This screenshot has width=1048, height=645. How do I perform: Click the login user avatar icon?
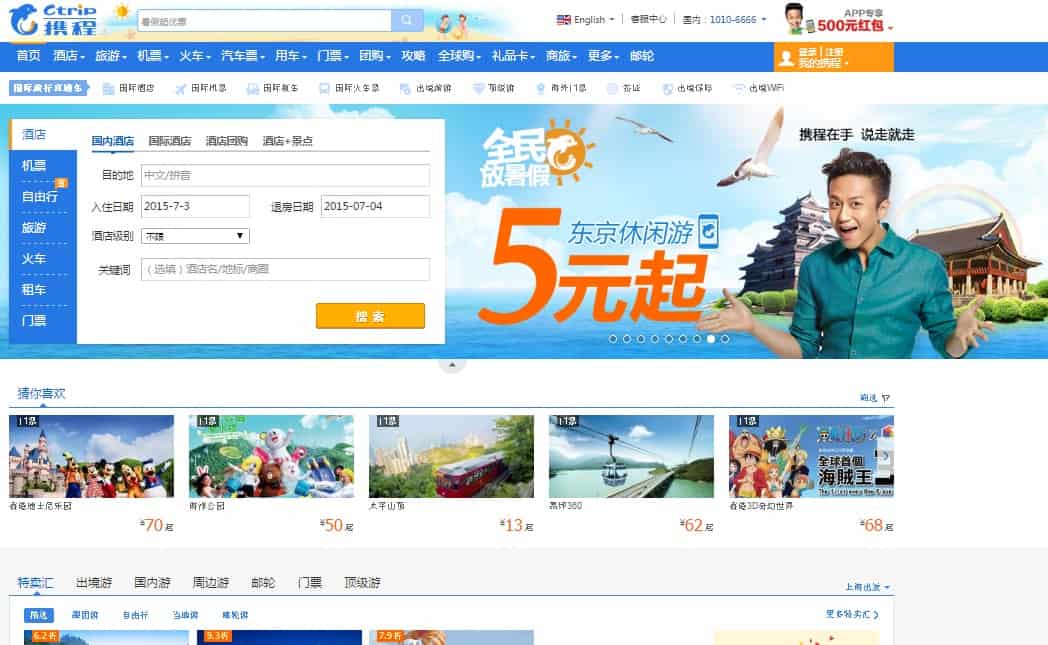(787, 58)
